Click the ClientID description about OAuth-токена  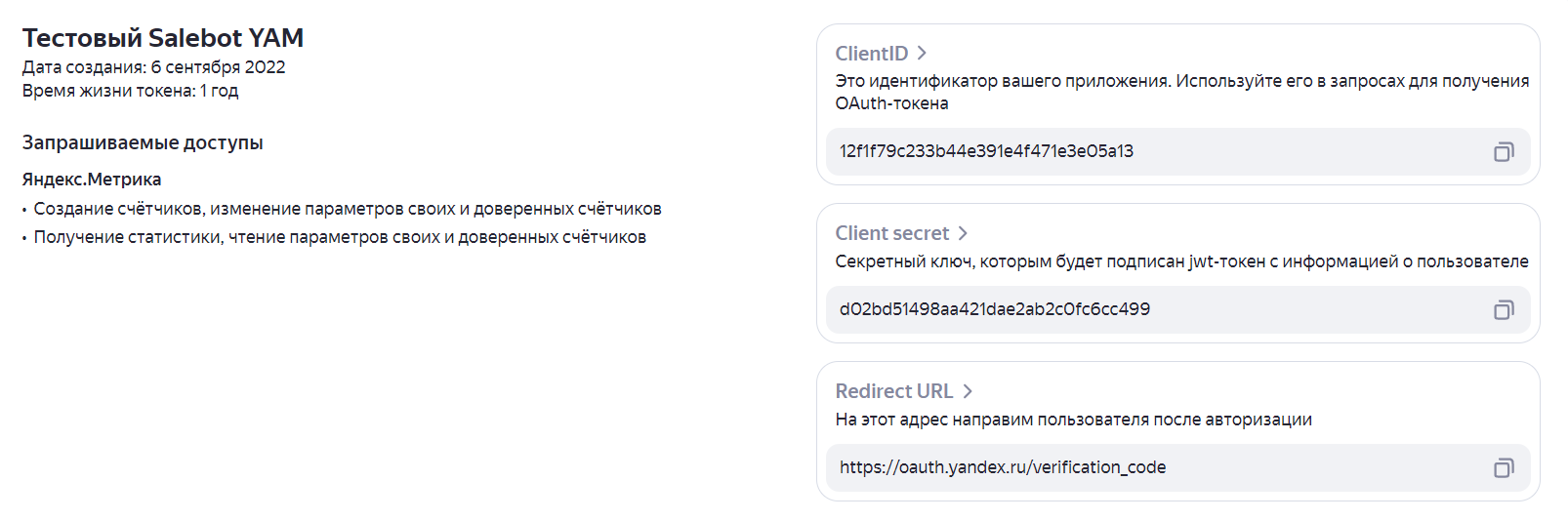[1182, 92]
